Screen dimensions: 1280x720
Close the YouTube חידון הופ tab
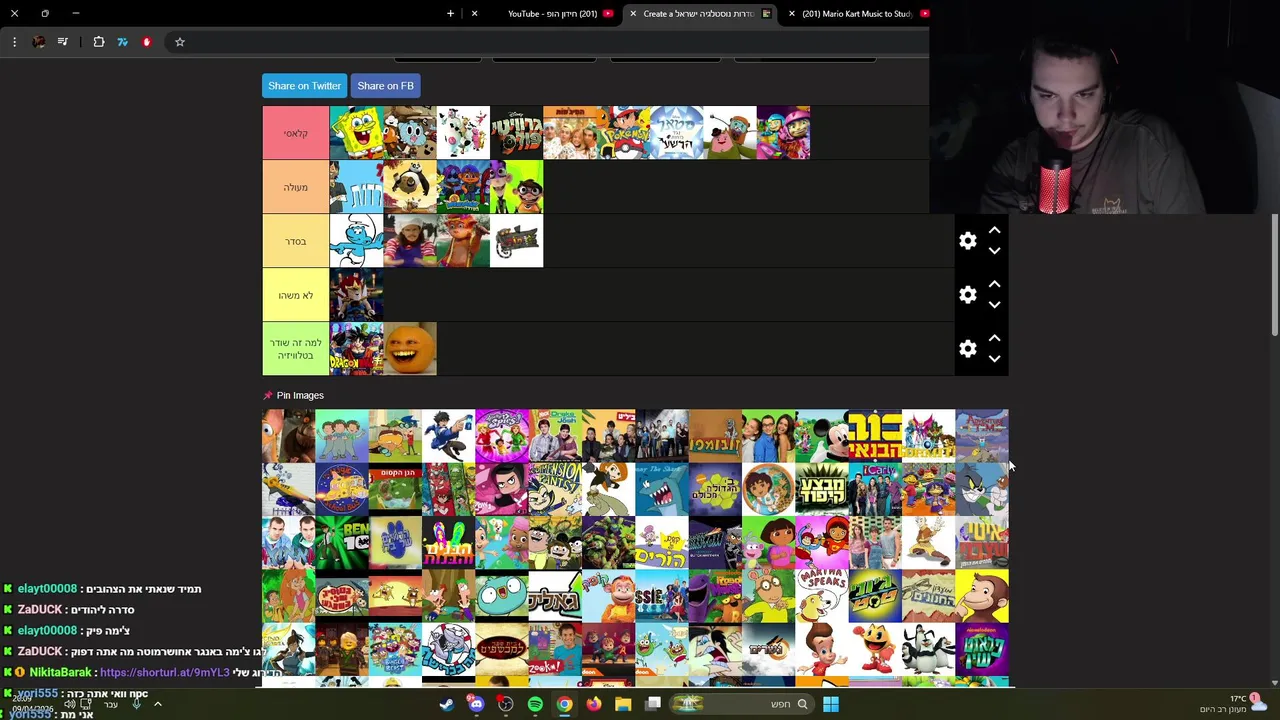click(474, 14)
